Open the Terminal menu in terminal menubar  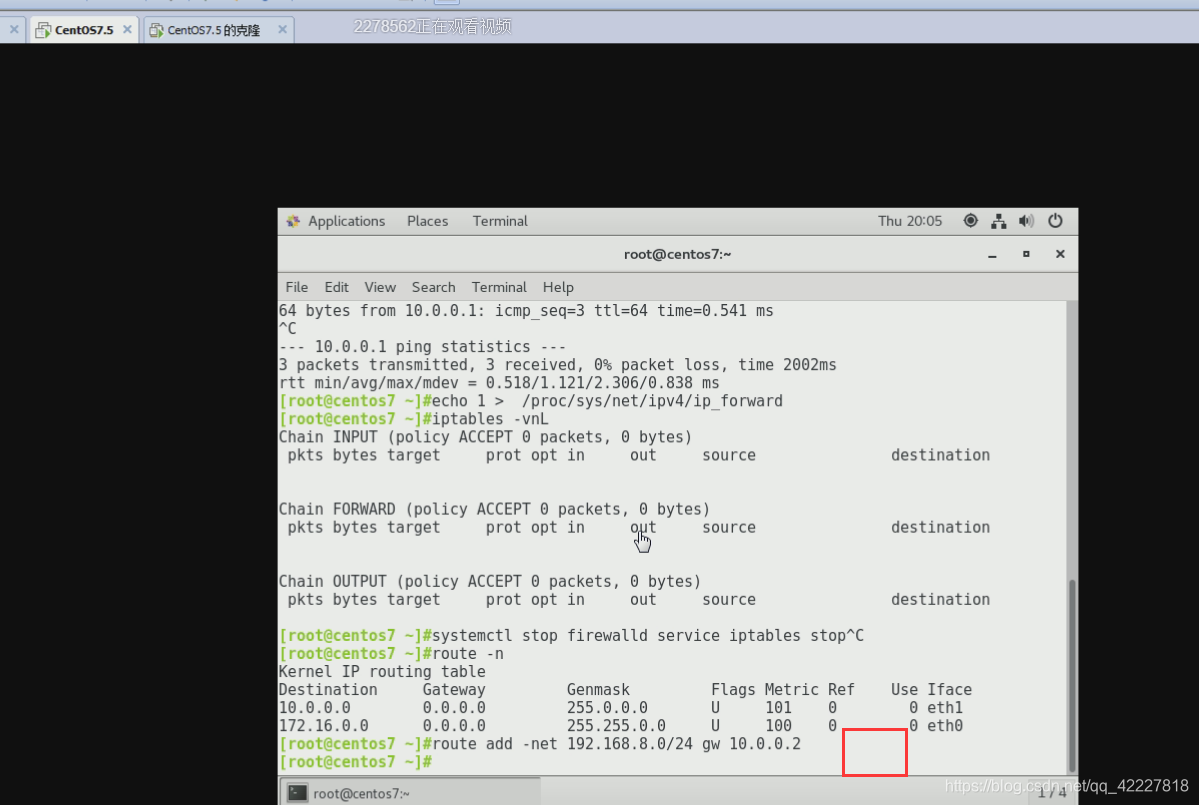point(499,287)
